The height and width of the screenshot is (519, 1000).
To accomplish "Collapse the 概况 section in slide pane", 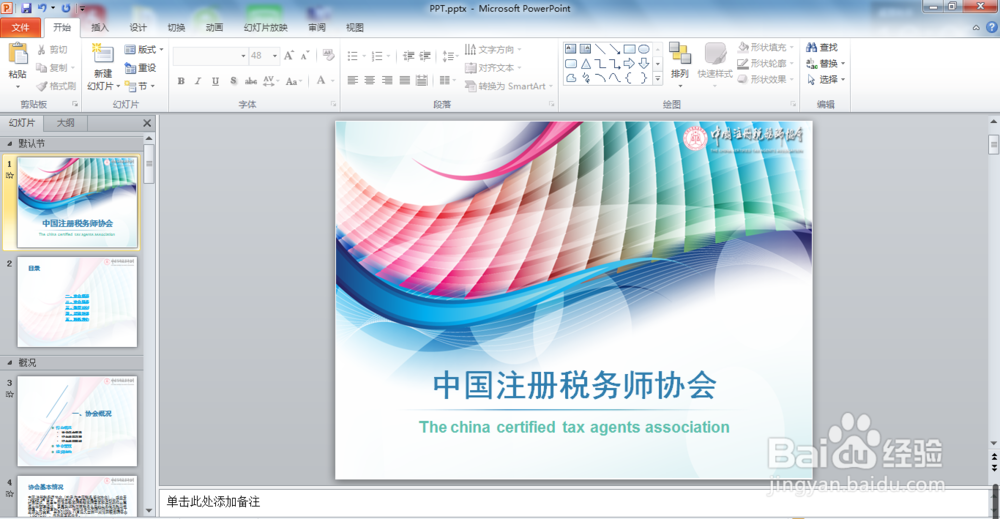I will click(x=9, y=363).
